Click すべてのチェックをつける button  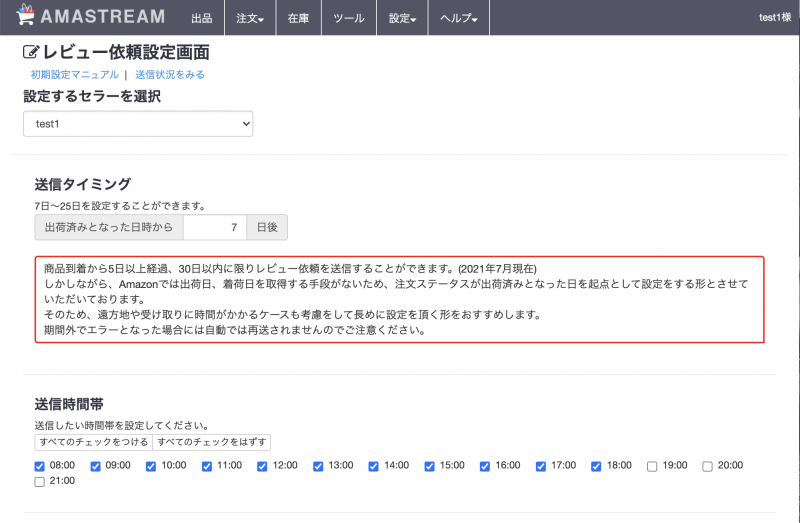coord(93,442)
